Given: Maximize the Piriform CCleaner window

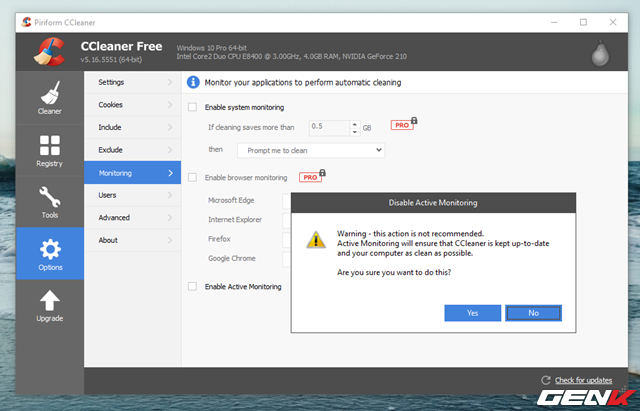Looking at the screenshot, I should click(x=583, y=22).
